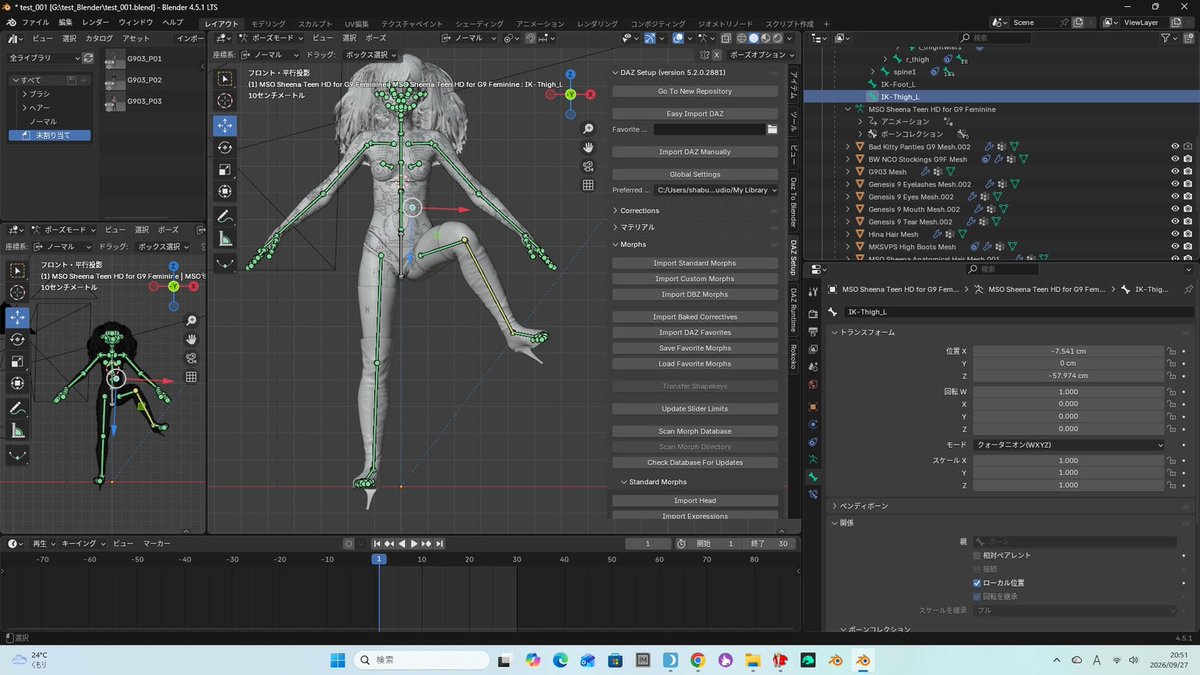Click the スケール X value field
Screen dimensions: 1200x675
tap(1069, 460)
